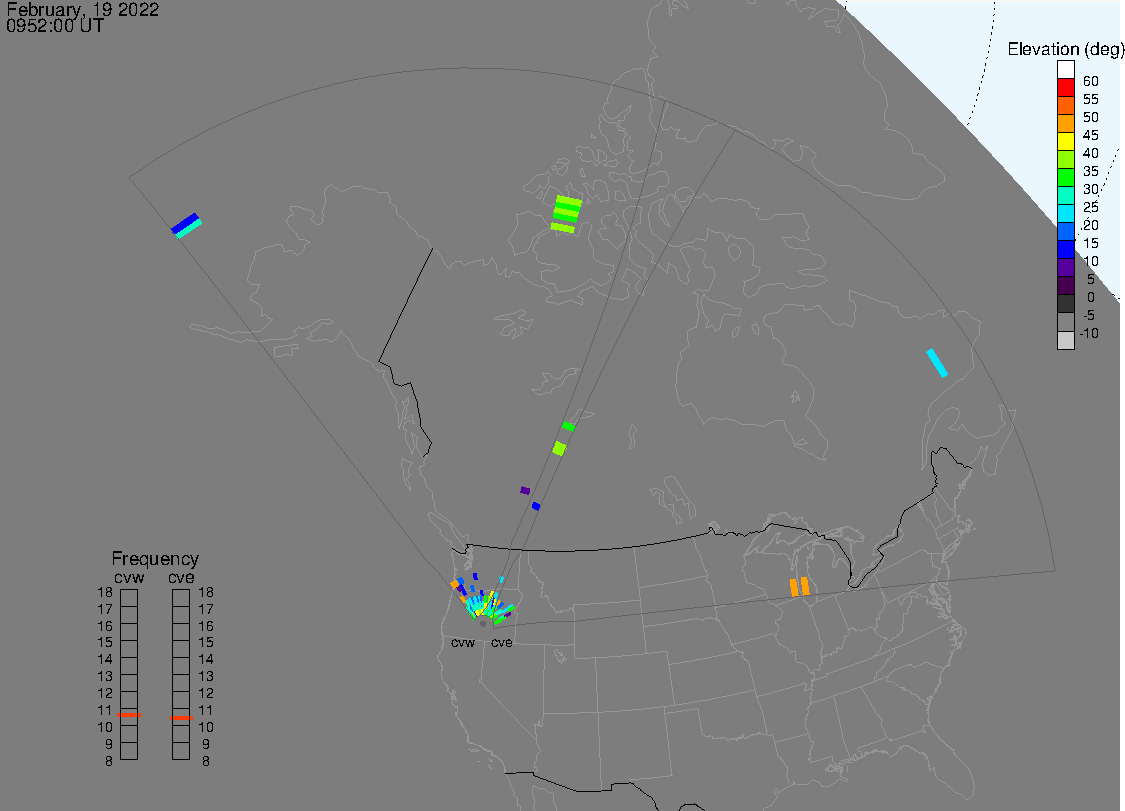The width and height of the screenshot is (1125, 811).
Task: Click the Frequency legend title
Action: click(155, 558)
